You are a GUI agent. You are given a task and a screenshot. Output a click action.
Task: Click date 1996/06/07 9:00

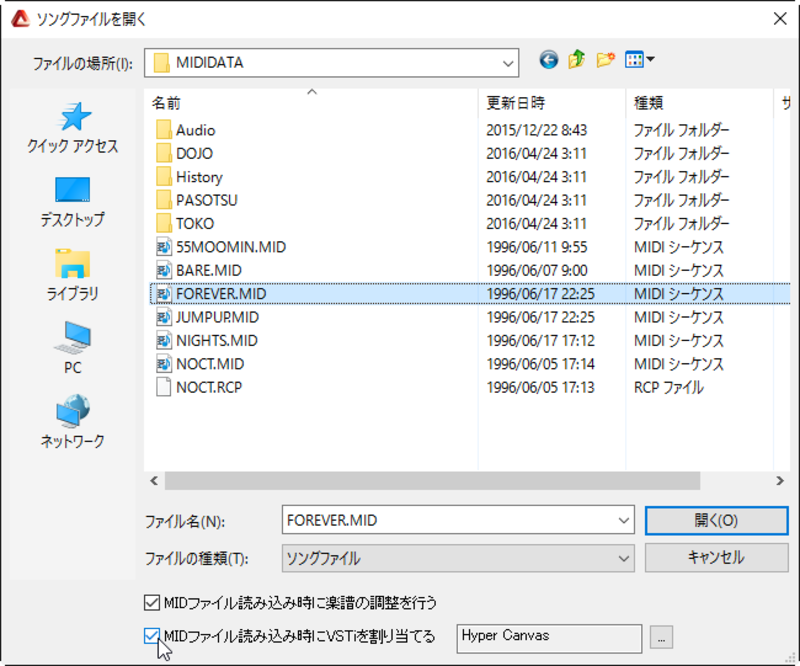pyautogui.click(x=536, y=270)
